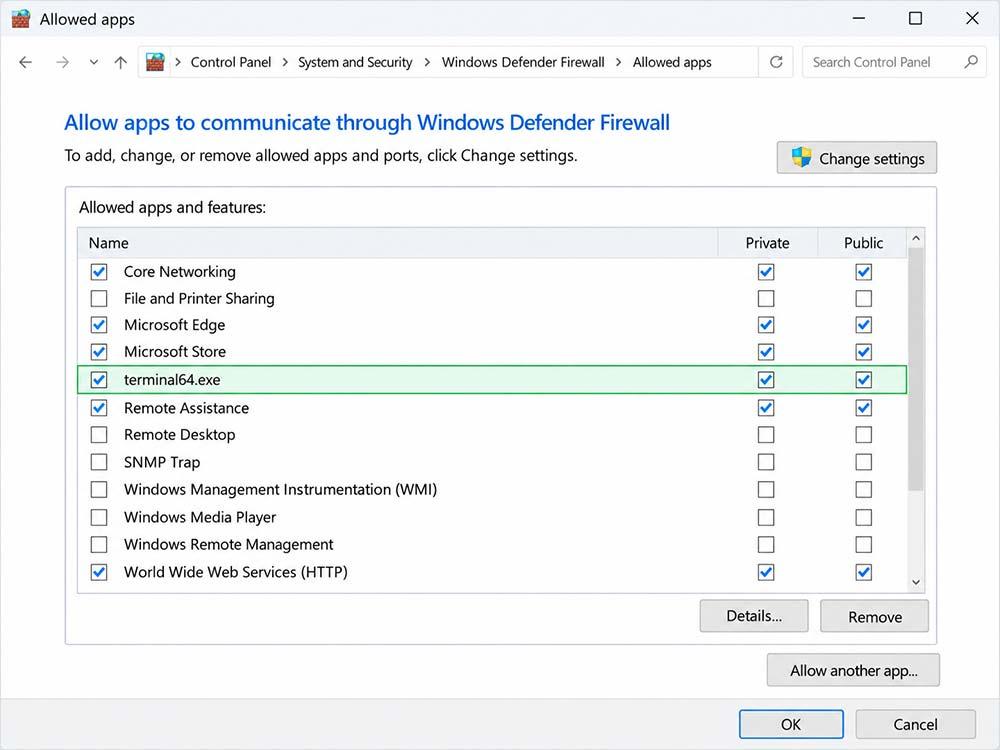Toggle Remote Assistance Private checkbox

[766, 408]
